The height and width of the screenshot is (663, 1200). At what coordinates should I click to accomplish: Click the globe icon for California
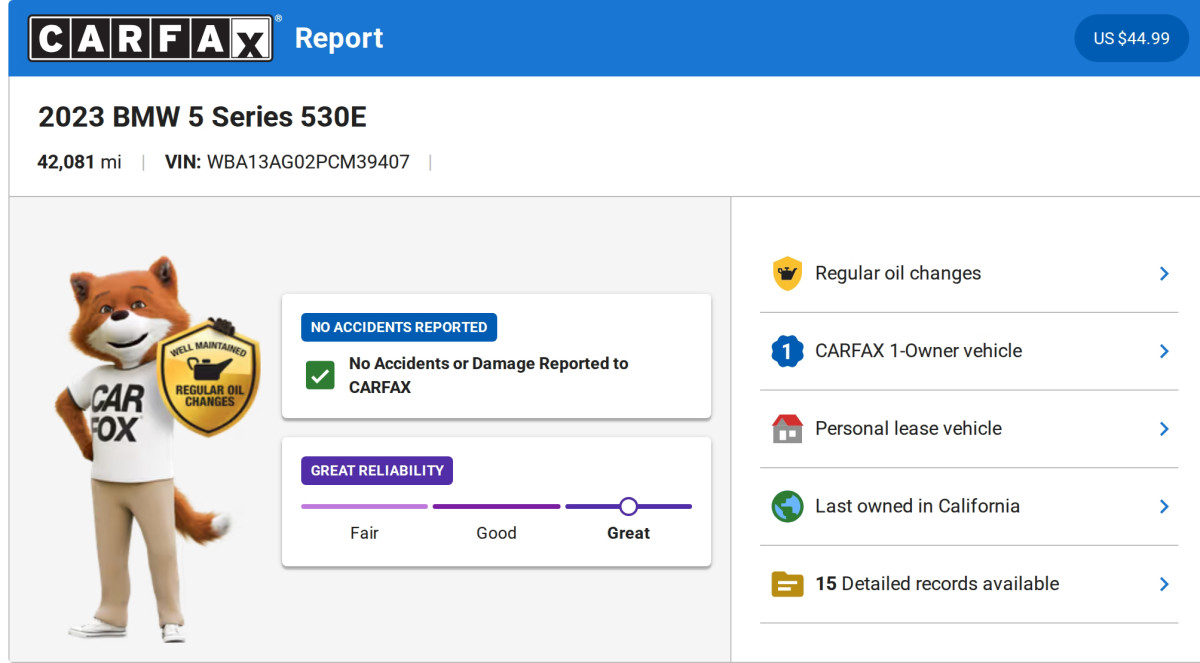point(787,506)
